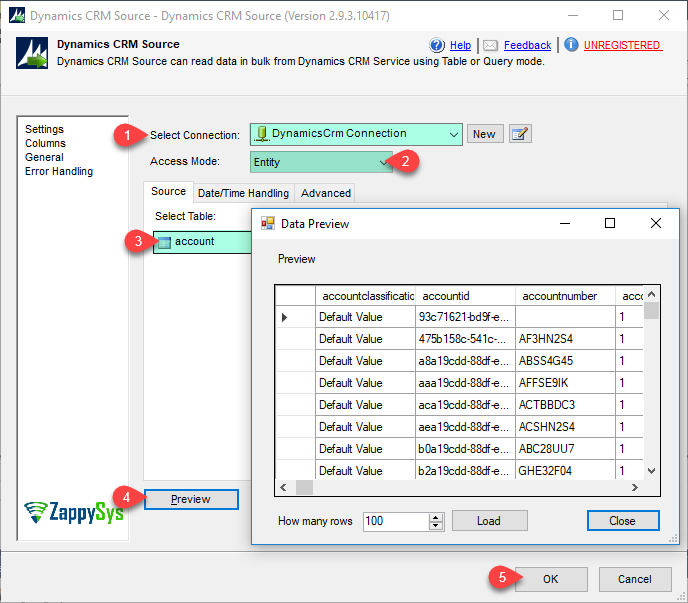Open the Select Table account dropdown
688x603 pixels.
click(203, 242)
